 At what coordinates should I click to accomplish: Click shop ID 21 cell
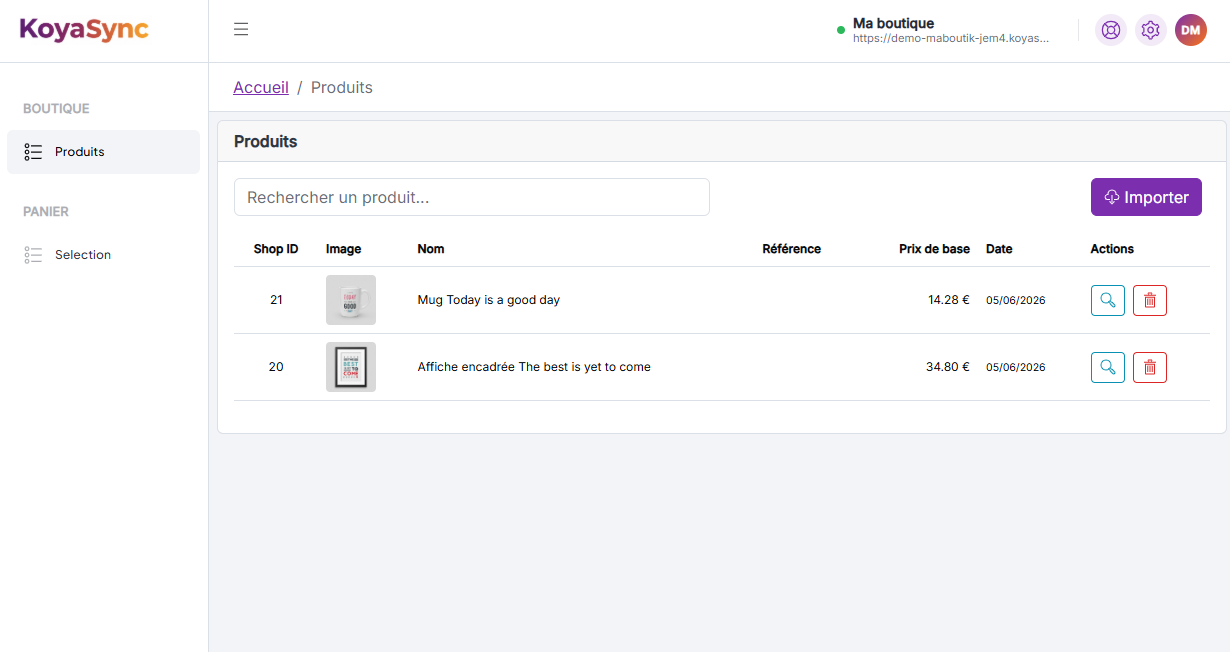pos(276,300)
